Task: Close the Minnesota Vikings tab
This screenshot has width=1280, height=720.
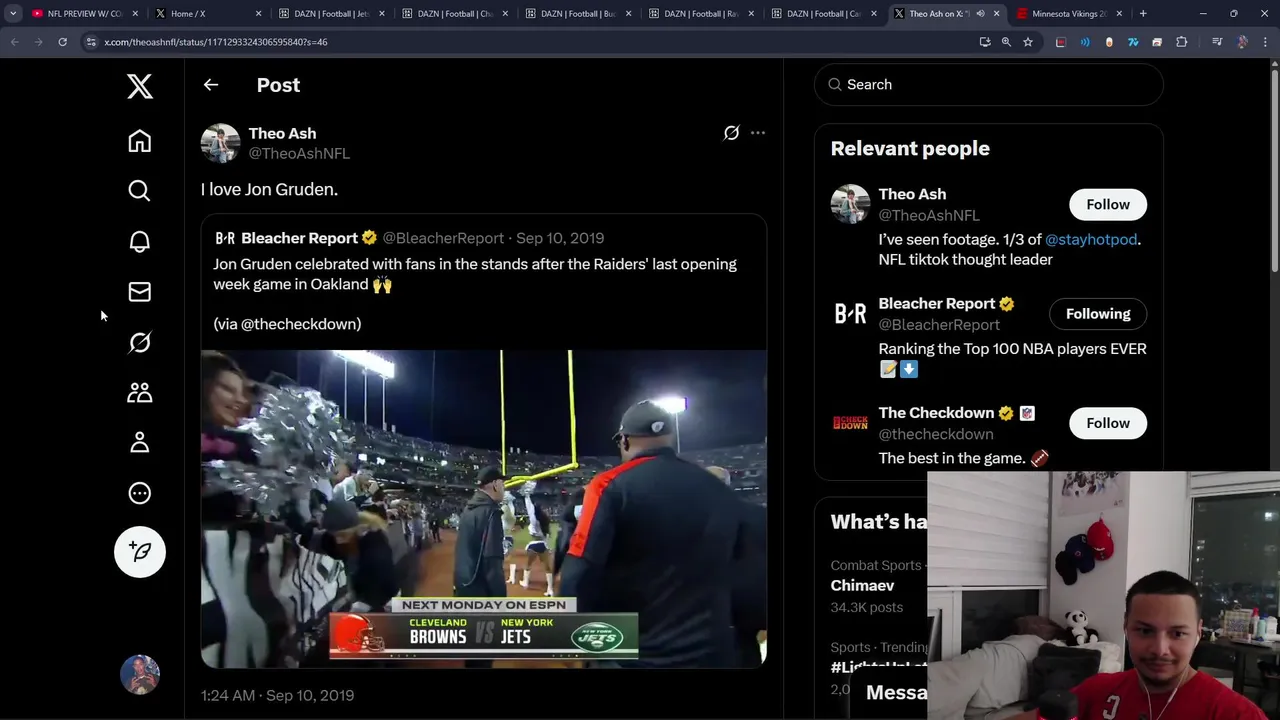Action: tap(1119, 14)
